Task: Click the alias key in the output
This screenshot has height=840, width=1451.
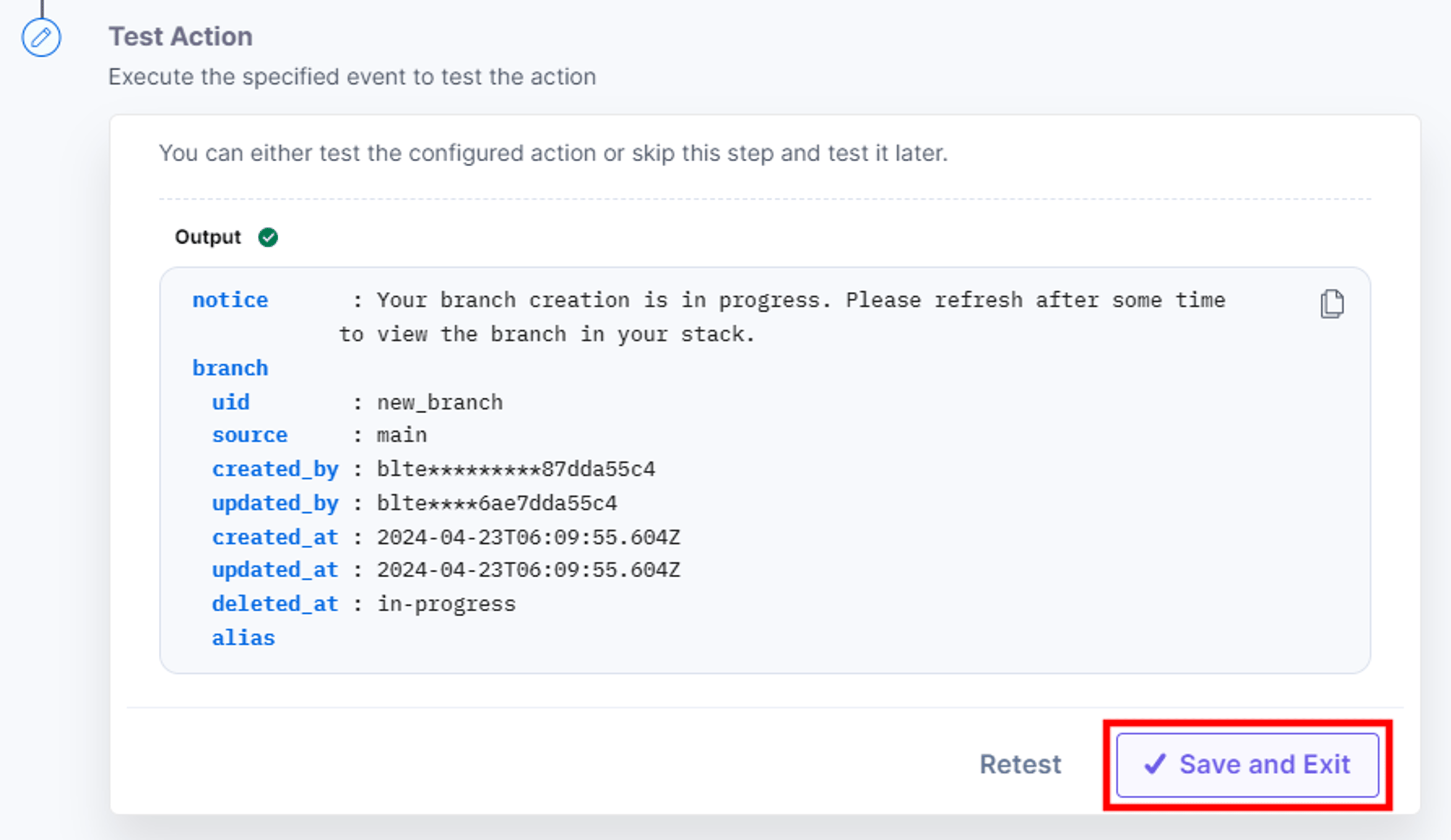Action: [244, 638]
